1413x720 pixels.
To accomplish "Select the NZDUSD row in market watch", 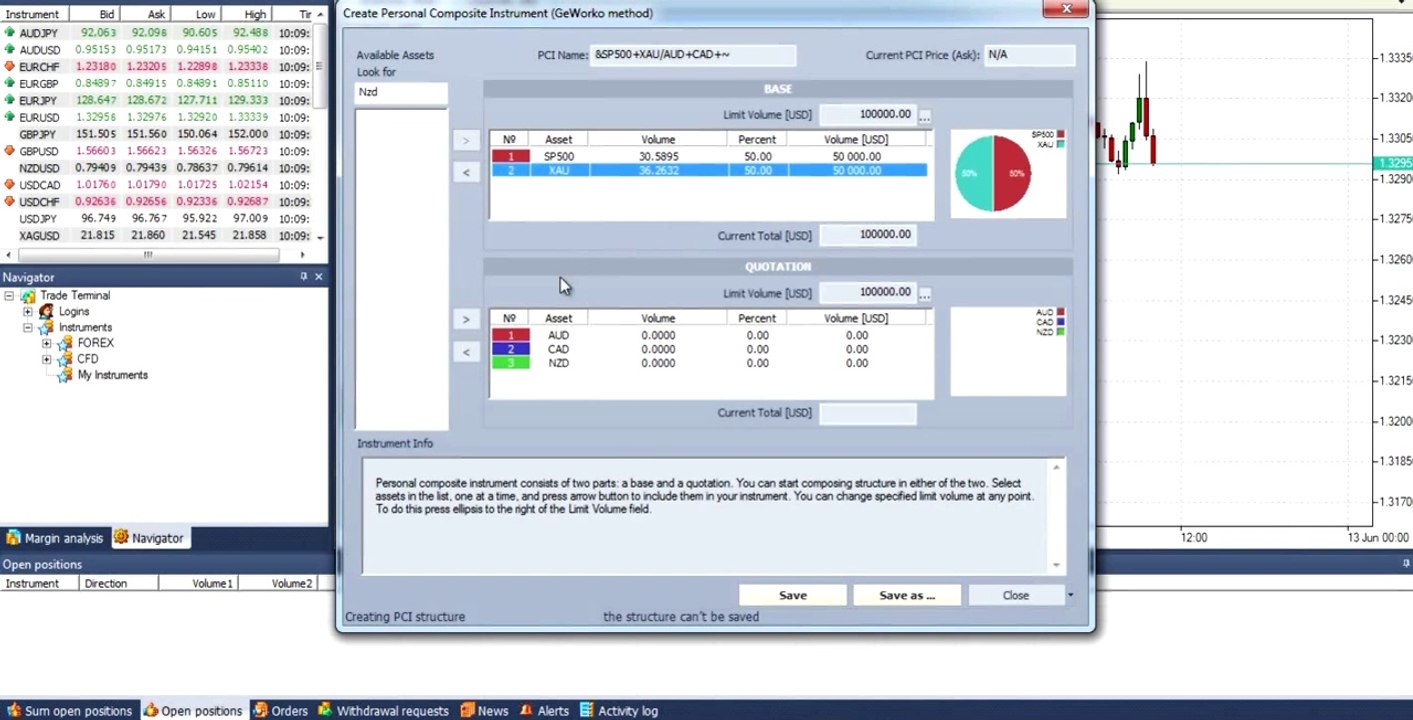I will click(157, 168).
